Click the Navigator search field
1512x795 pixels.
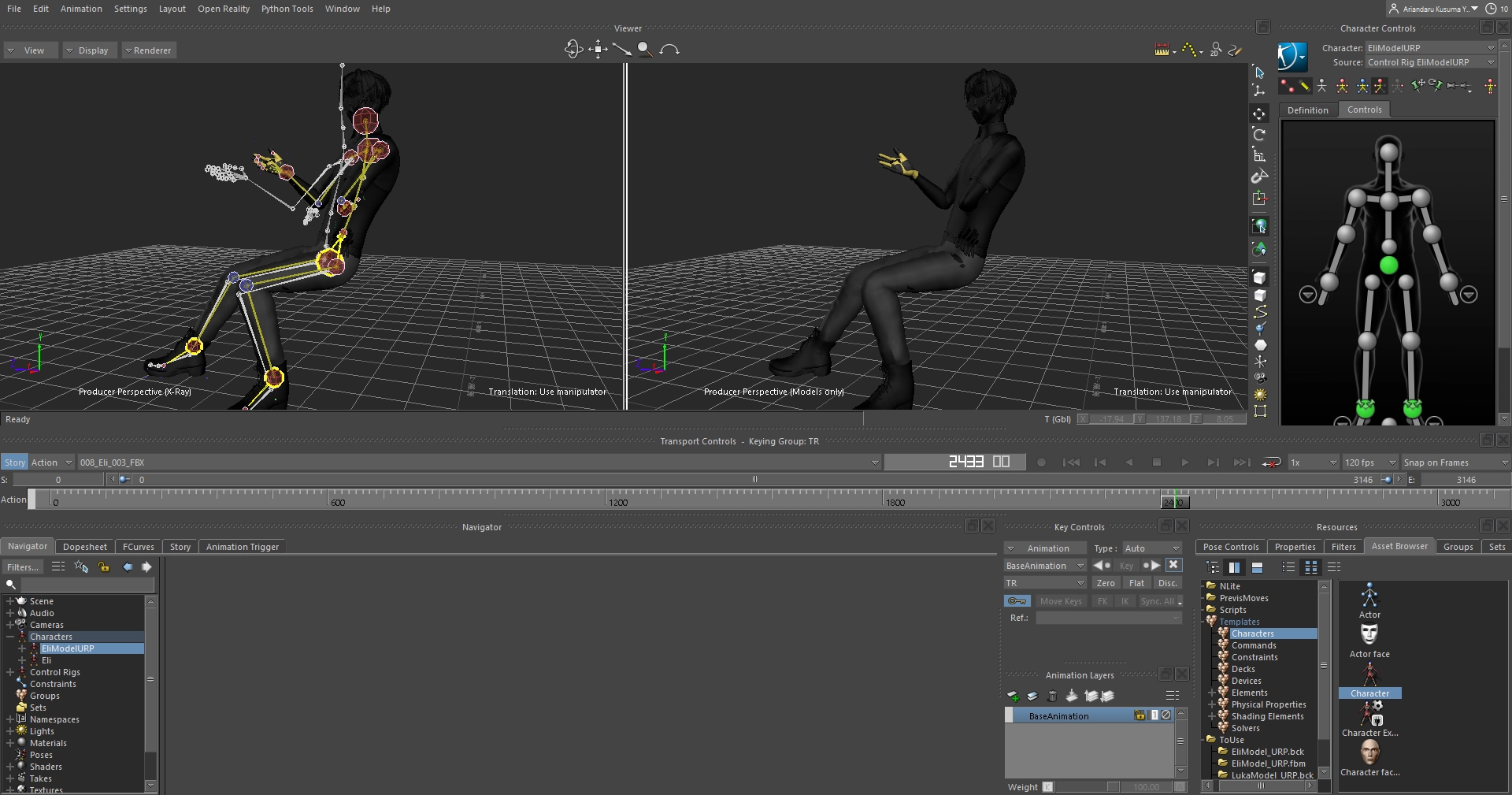(x=87, y=585)
